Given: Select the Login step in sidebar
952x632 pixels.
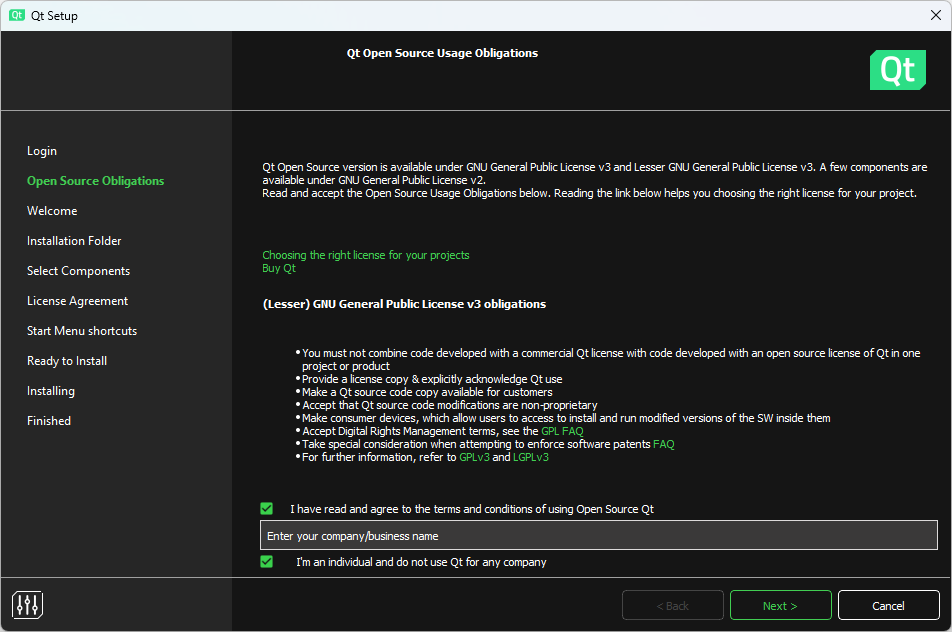Looking at the screenshot, I should pyautogui.click(x=42, y=151).
